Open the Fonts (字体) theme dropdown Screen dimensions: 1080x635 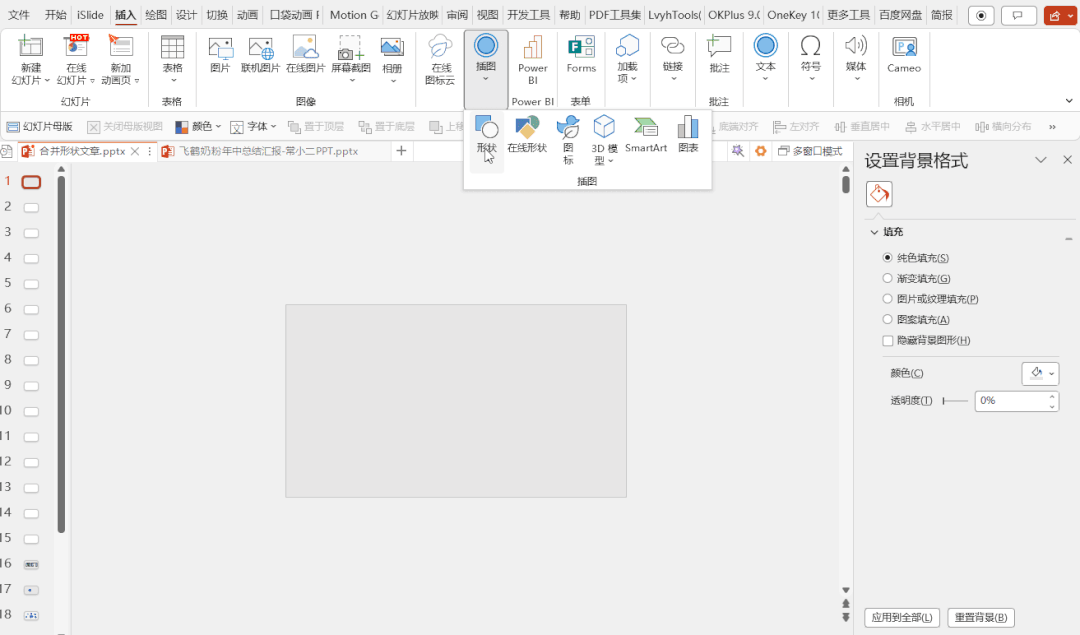pos(253,127)
